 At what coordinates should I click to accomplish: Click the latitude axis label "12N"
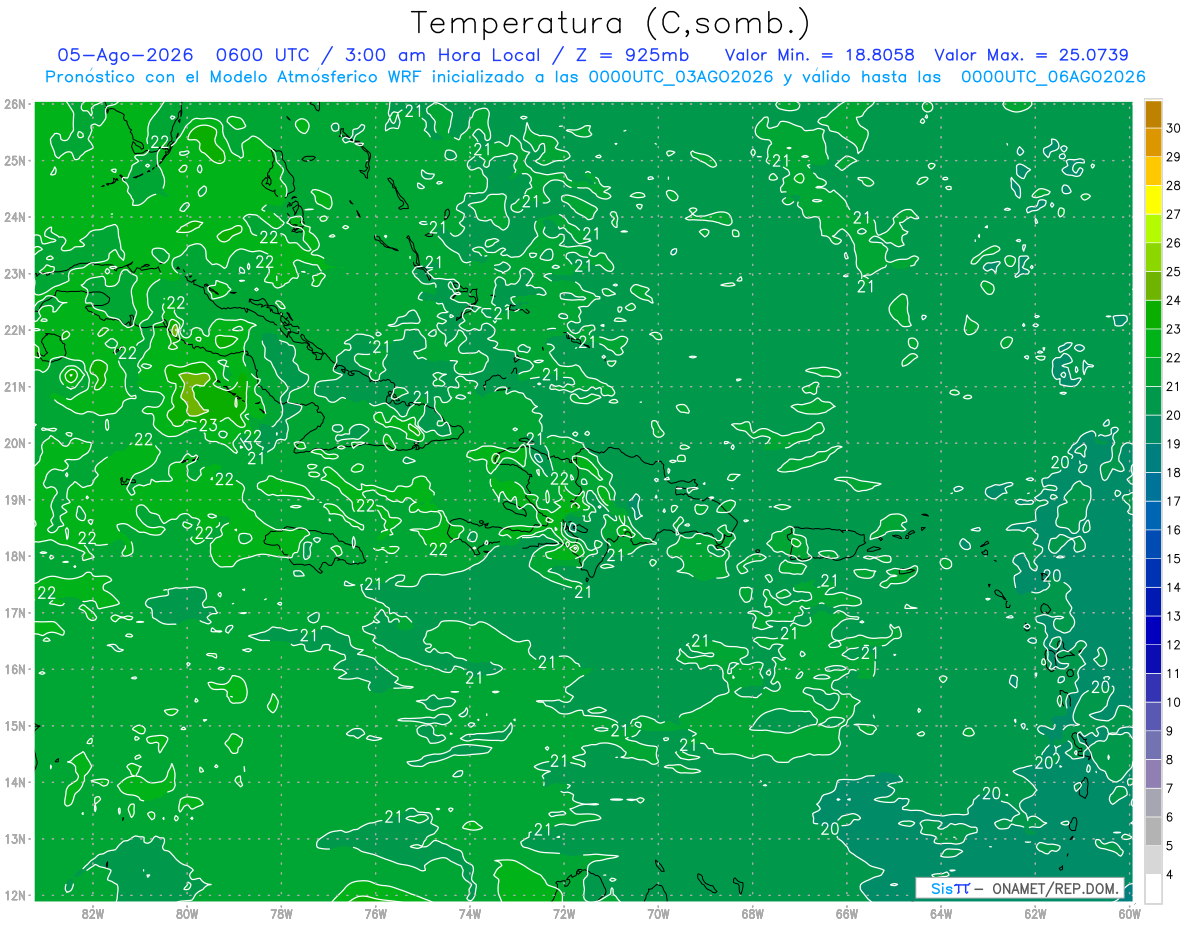pyautogui.click(x=15, y=895)
